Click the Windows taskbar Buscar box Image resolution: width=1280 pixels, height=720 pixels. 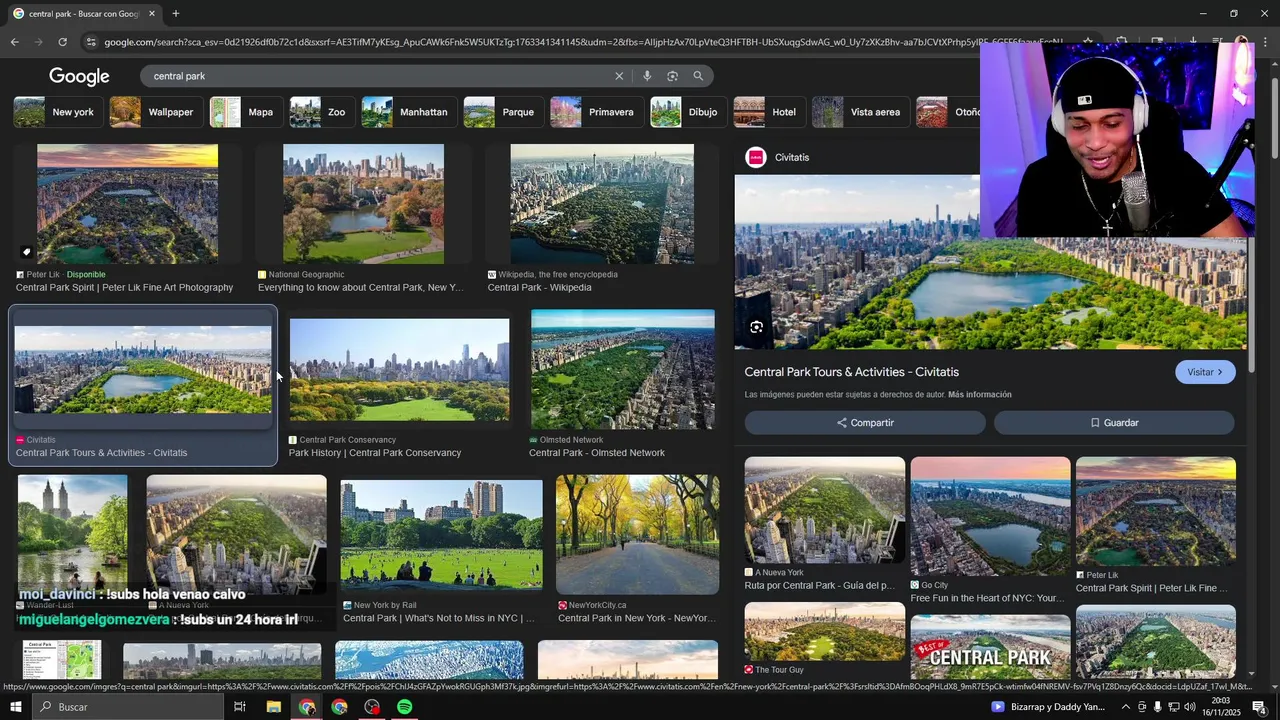click(x=127, y=707)
